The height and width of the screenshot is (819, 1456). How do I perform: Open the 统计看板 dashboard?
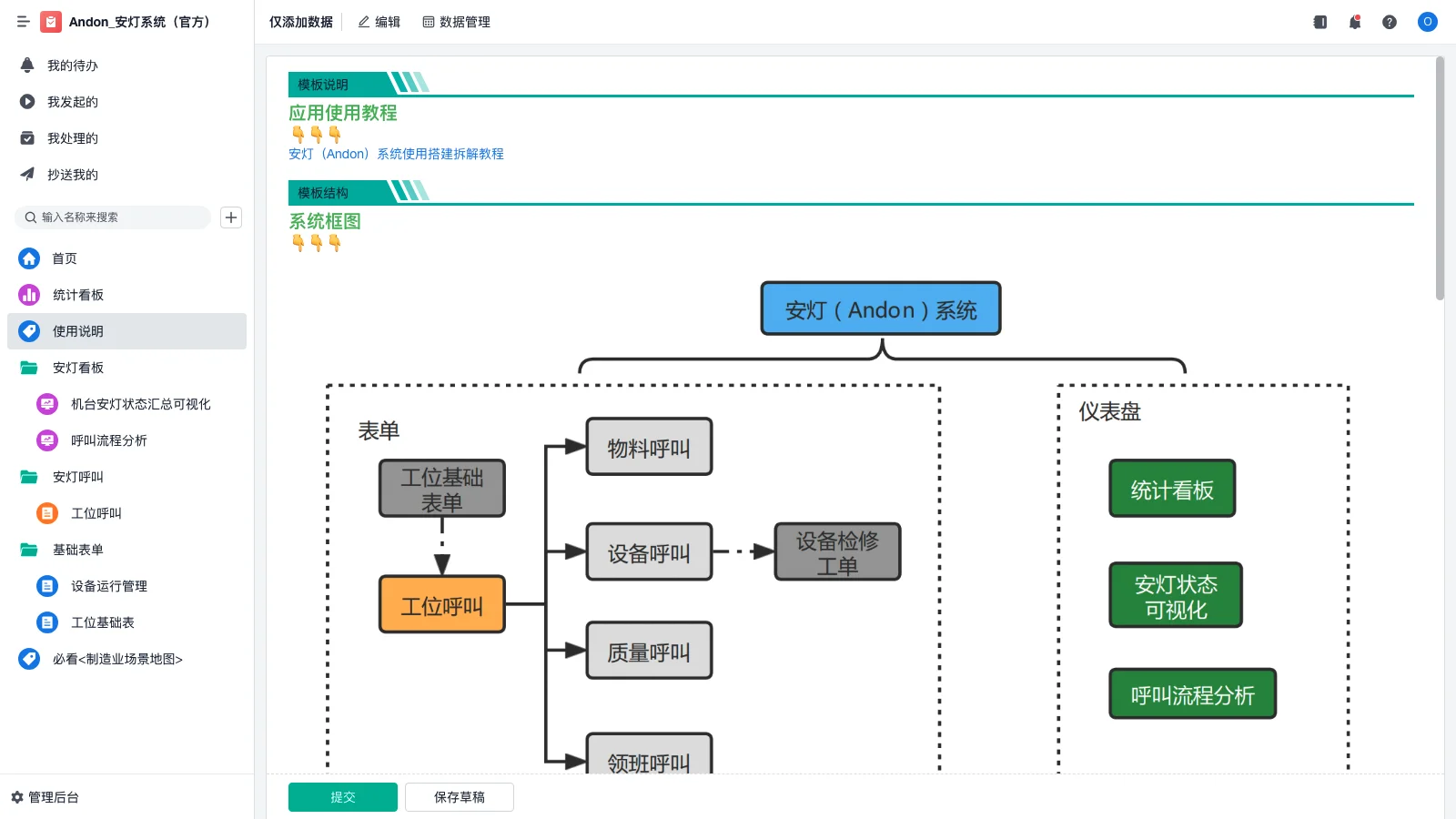(77, 294)
